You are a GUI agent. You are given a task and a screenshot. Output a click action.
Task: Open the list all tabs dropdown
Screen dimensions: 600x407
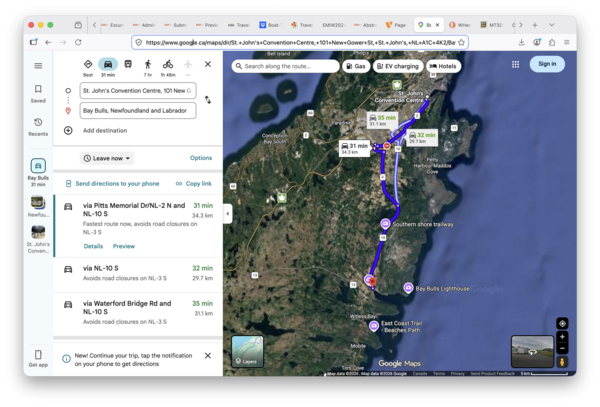551,25
